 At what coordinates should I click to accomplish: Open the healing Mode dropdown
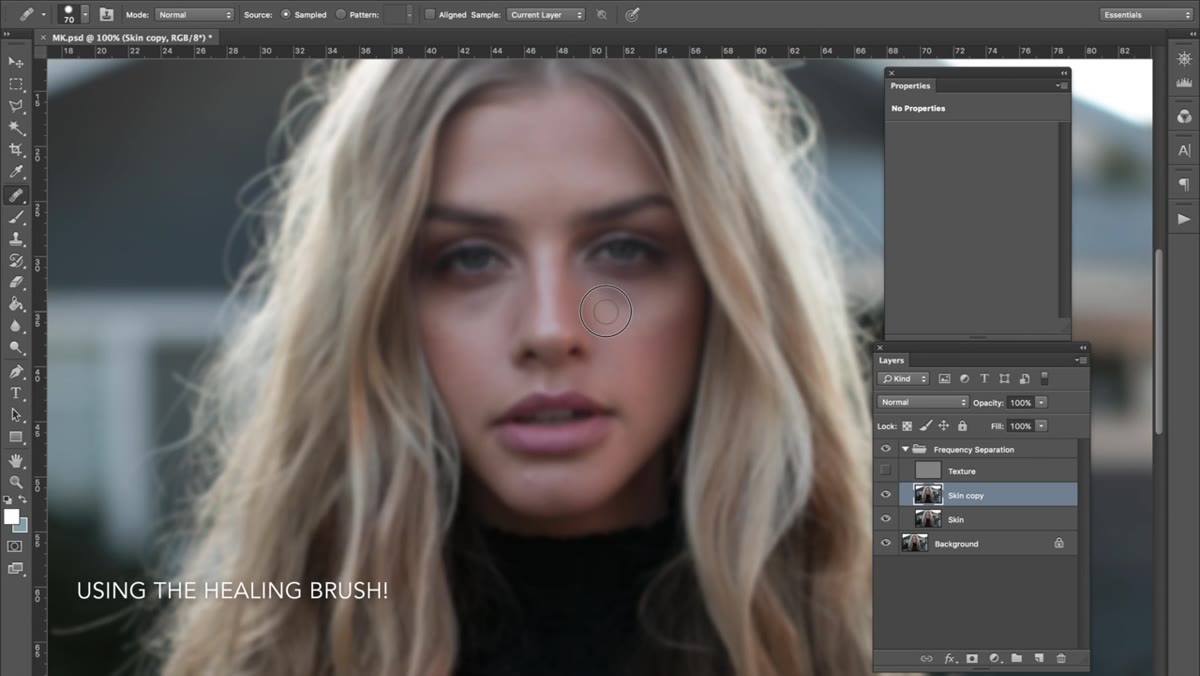coord(194,15)
